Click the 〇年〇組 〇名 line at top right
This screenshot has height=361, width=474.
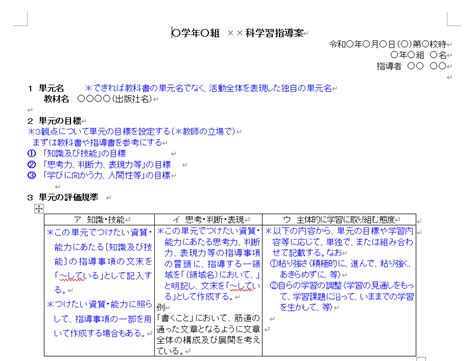pos(418,55)
